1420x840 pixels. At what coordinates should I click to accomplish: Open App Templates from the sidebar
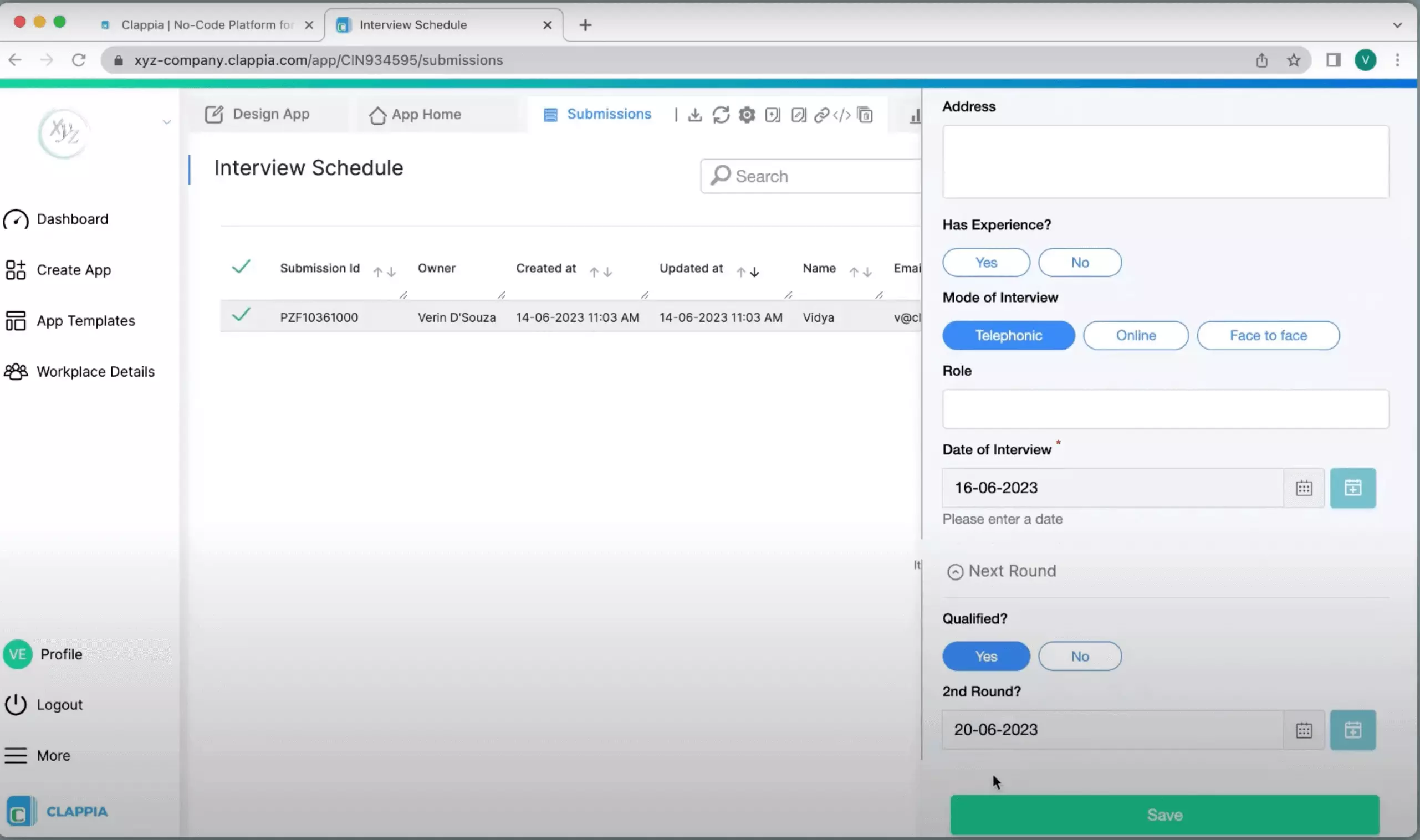tap(85, 320)
